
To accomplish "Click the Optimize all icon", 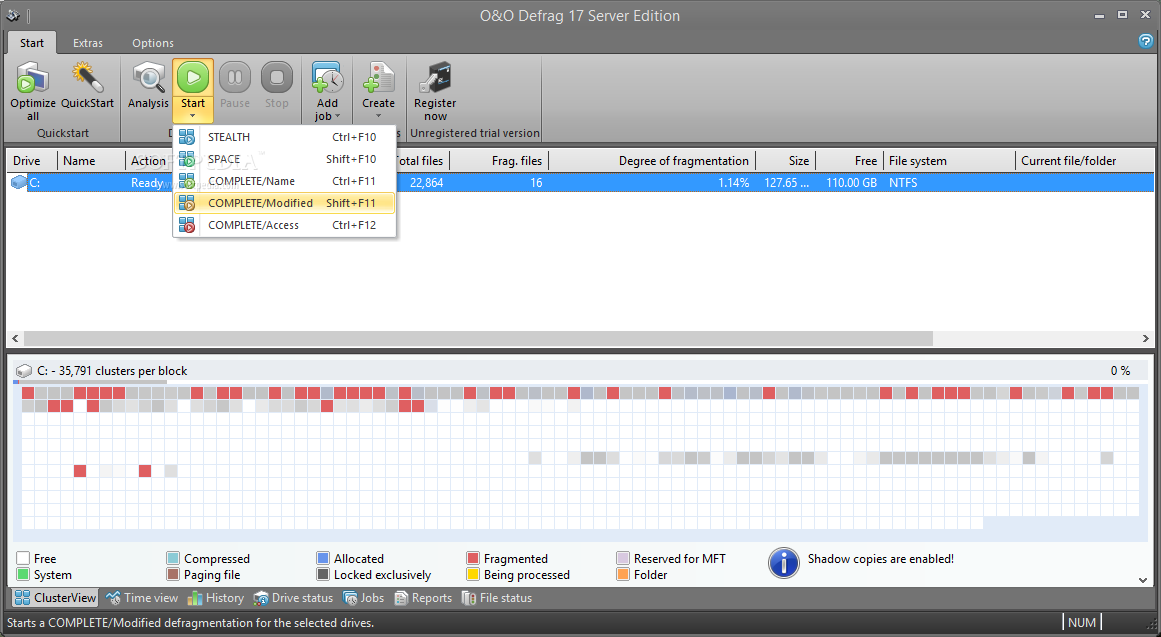I will [x=33, y=79].
